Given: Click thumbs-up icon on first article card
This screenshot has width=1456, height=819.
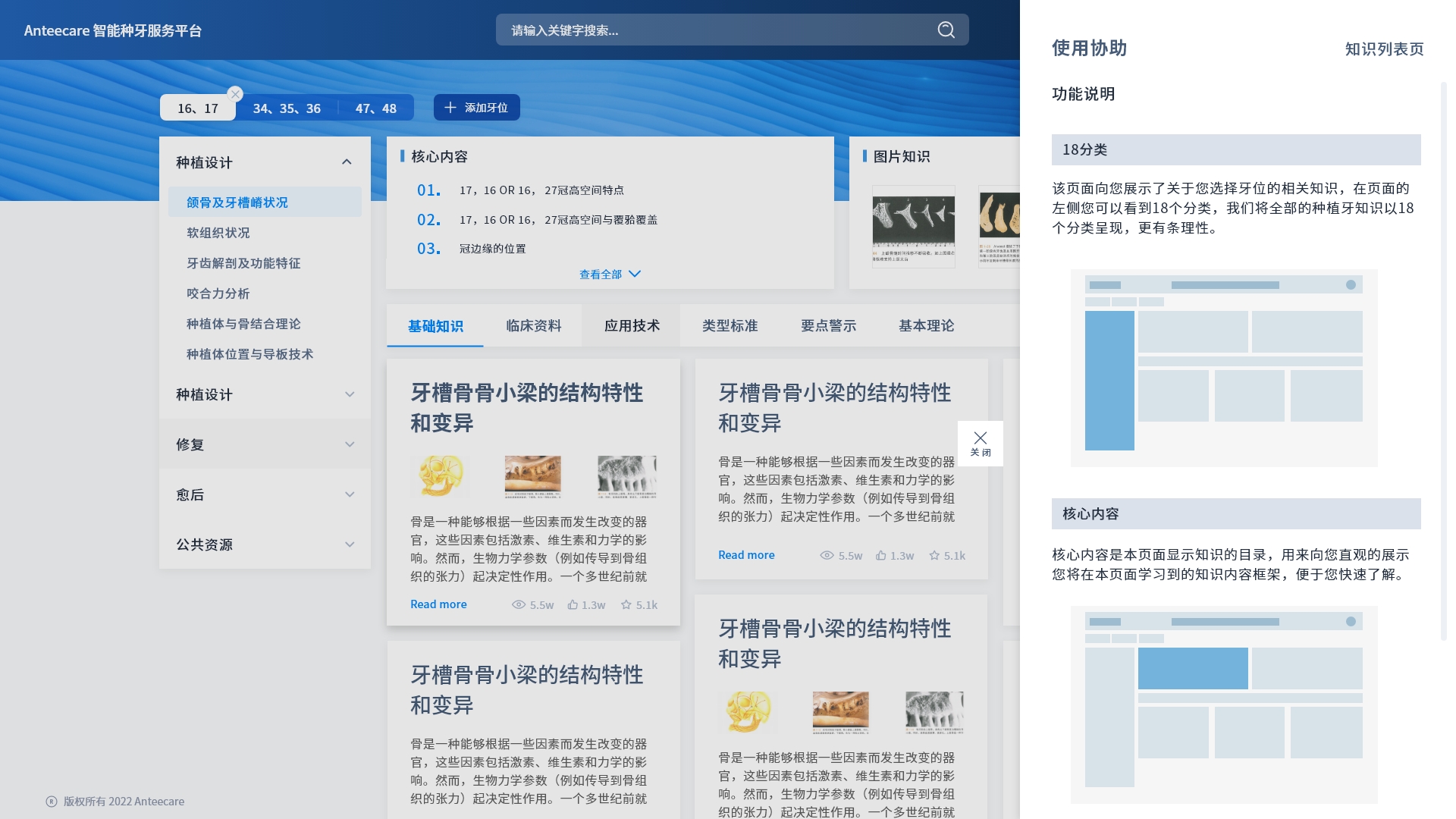Looking at the screenshot, I should click(x=573, y=605).
